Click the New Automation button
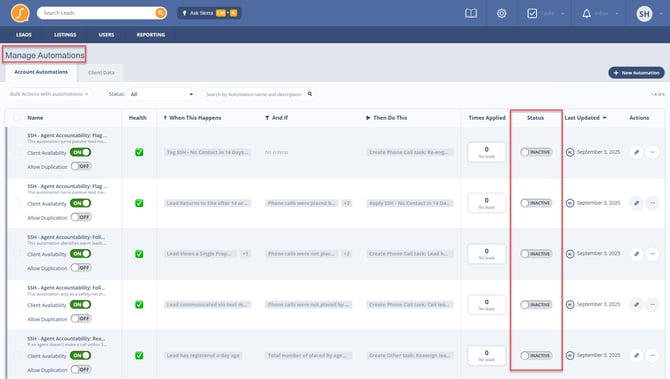 click(636, 73)
